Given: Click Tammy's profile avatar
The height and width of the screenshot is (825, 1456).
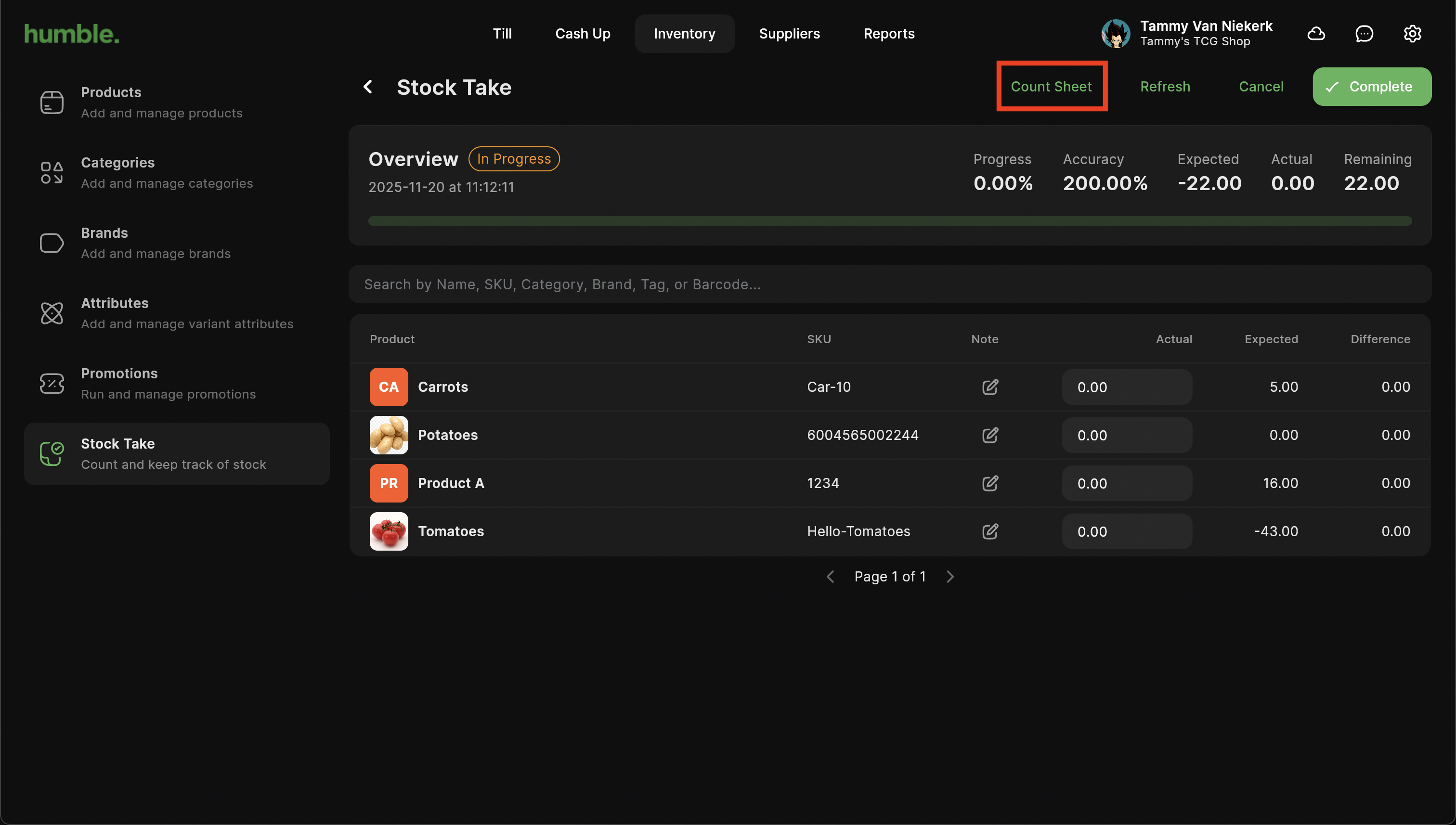Looking at the screenshot, I should 1115,33.
